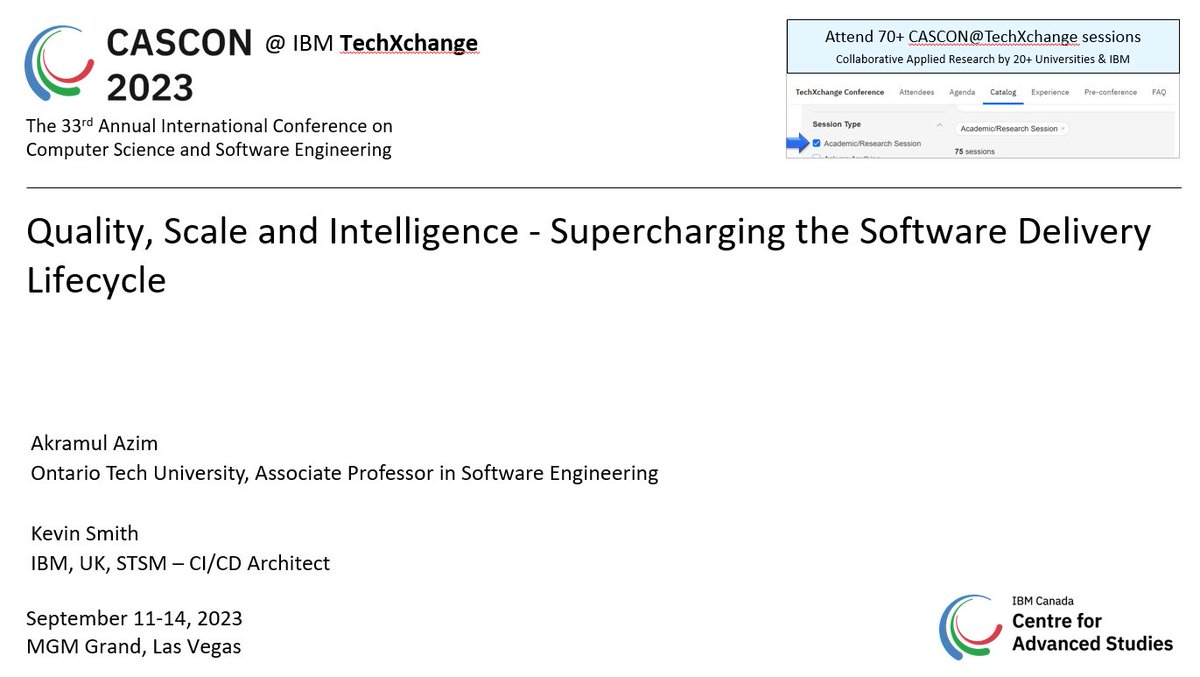Click the 'Ontario Tech University, Associate Professor' line

pyautogui.click(x=344, y=473)
